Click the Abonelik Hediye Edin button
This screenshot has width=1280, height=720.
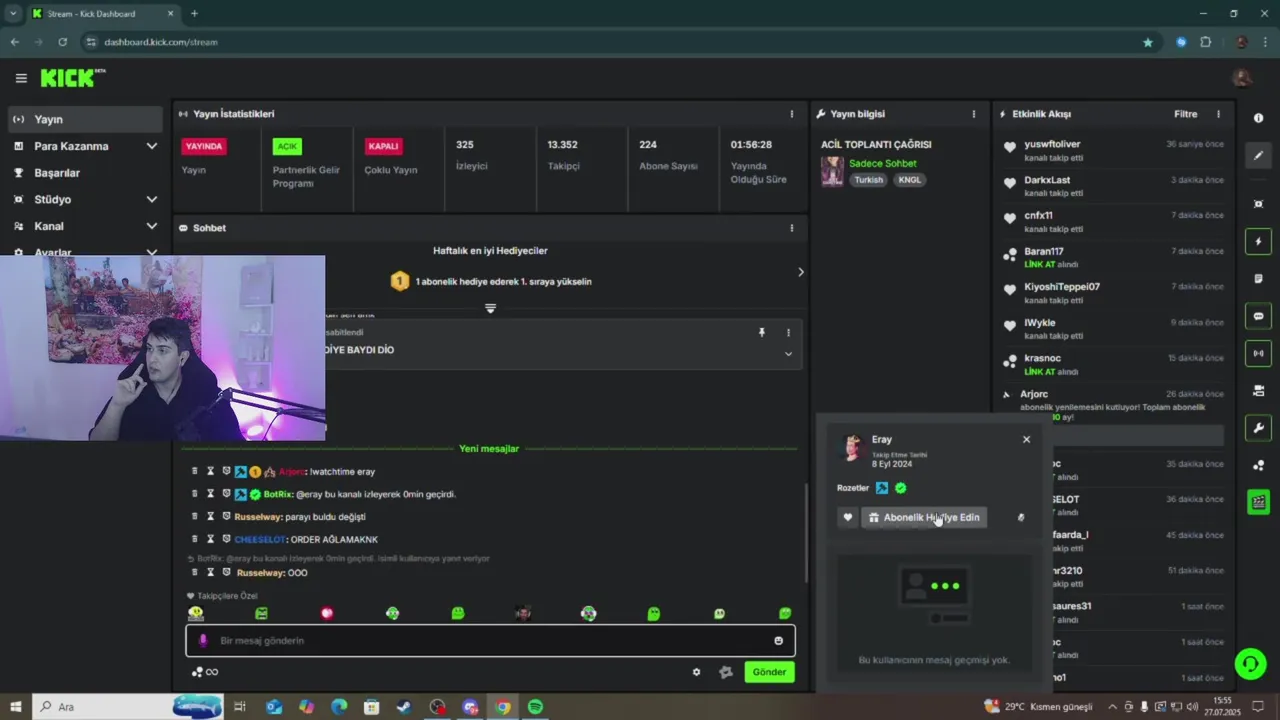coord(924,517)
